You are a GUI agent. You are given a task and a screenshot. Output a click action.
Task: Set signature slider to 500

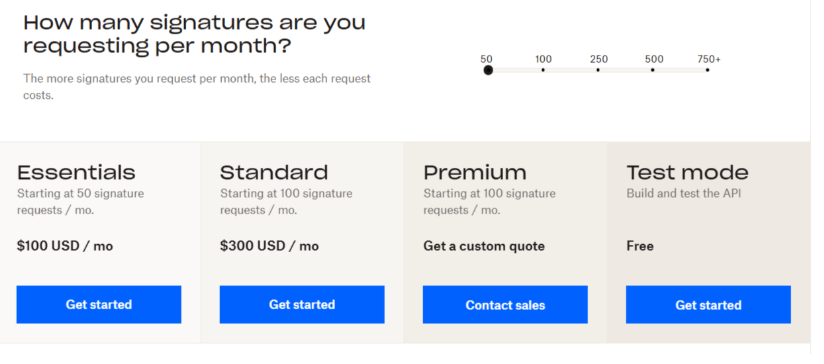(x=653, y=70)
